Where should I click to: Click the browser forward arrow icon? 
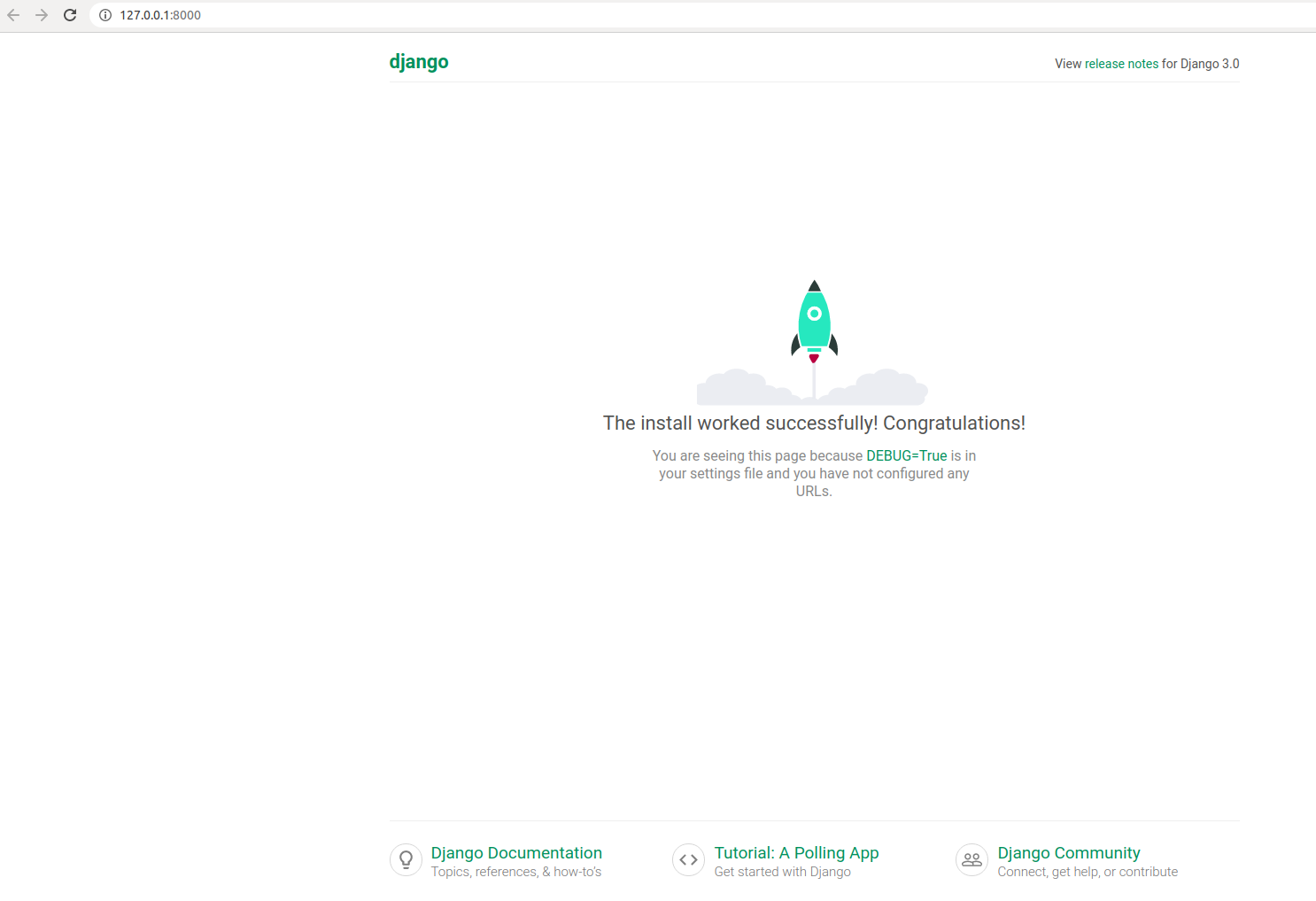[x=42, y=15]
